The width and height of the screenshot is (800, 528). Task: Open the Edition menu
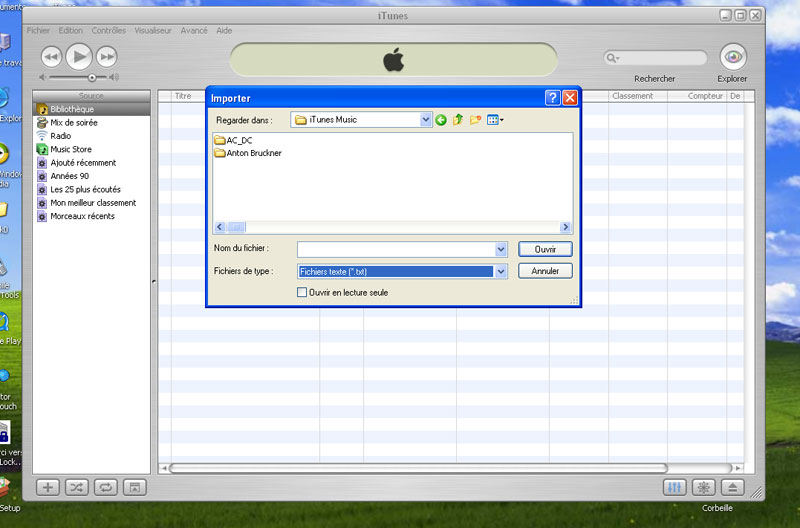coord(70,31)
